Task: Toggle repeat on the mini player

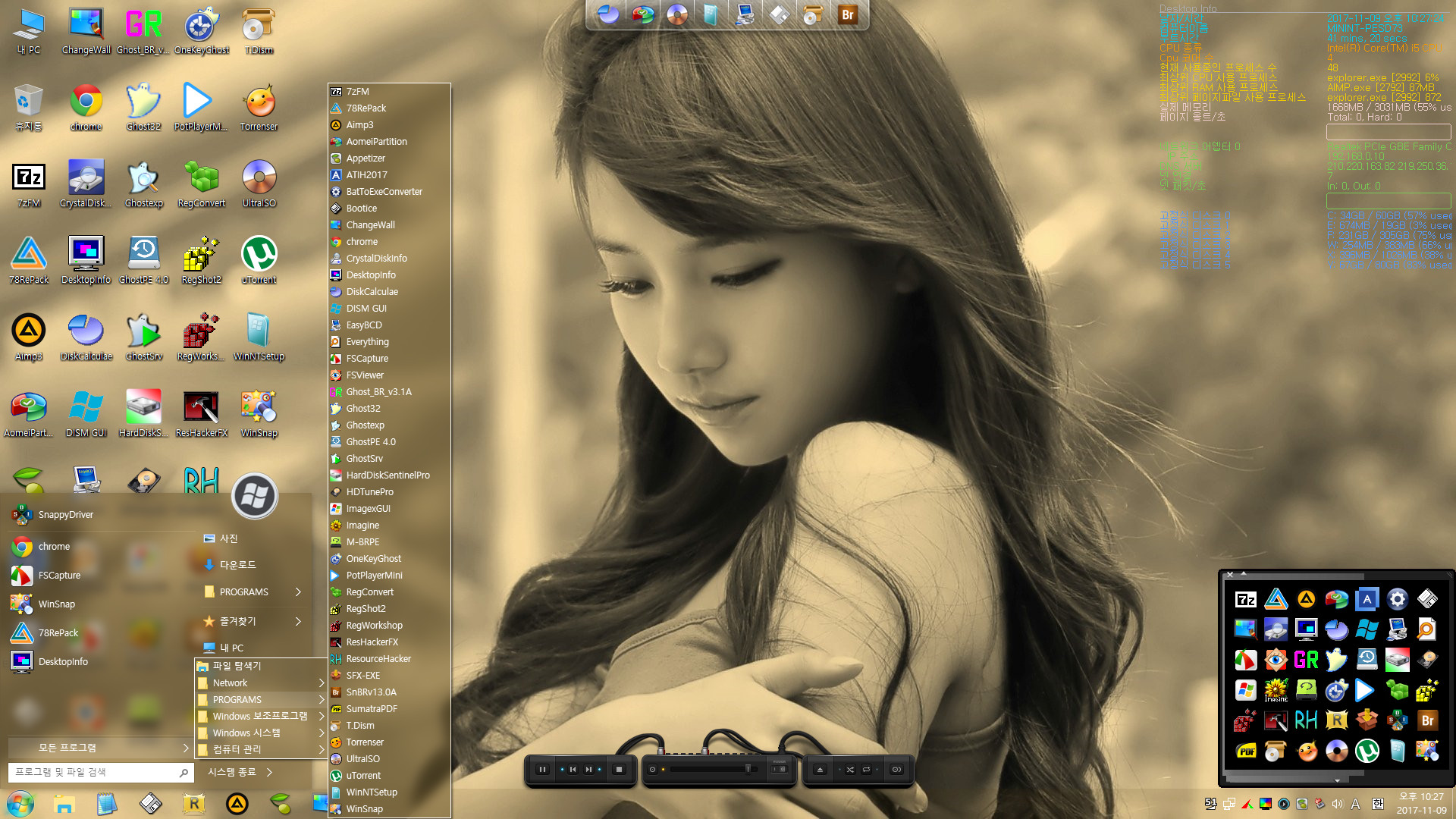Action: tap(866, 769)
